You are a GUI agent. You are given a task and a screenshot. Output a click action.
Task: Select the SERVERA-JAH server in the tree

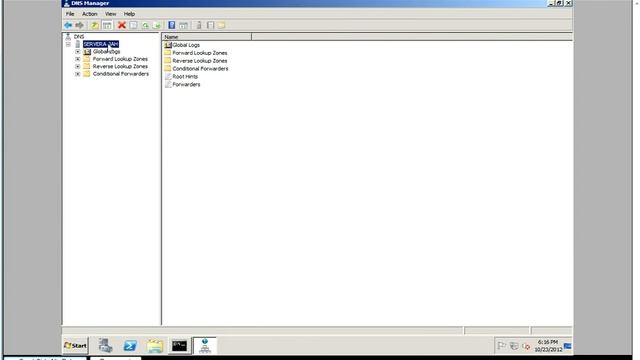point(101,44)
